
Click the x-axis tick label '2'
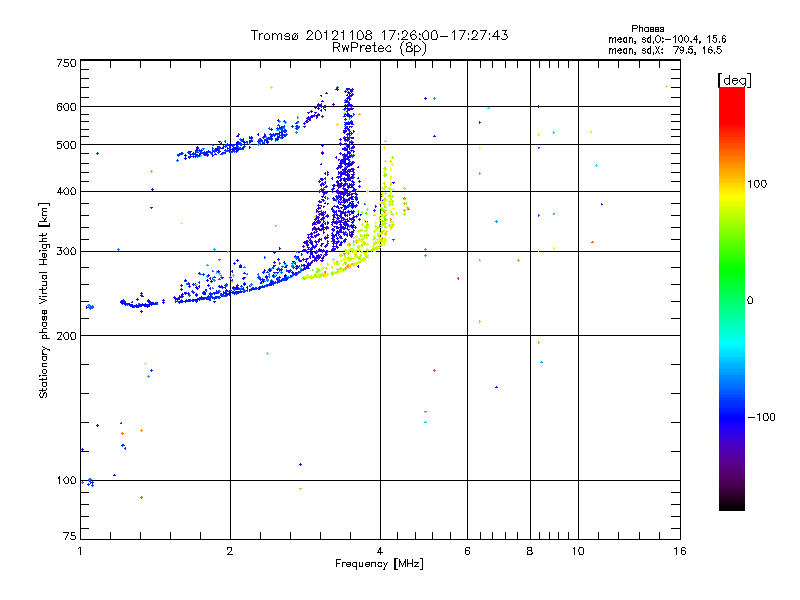click(x=230, y=551)
